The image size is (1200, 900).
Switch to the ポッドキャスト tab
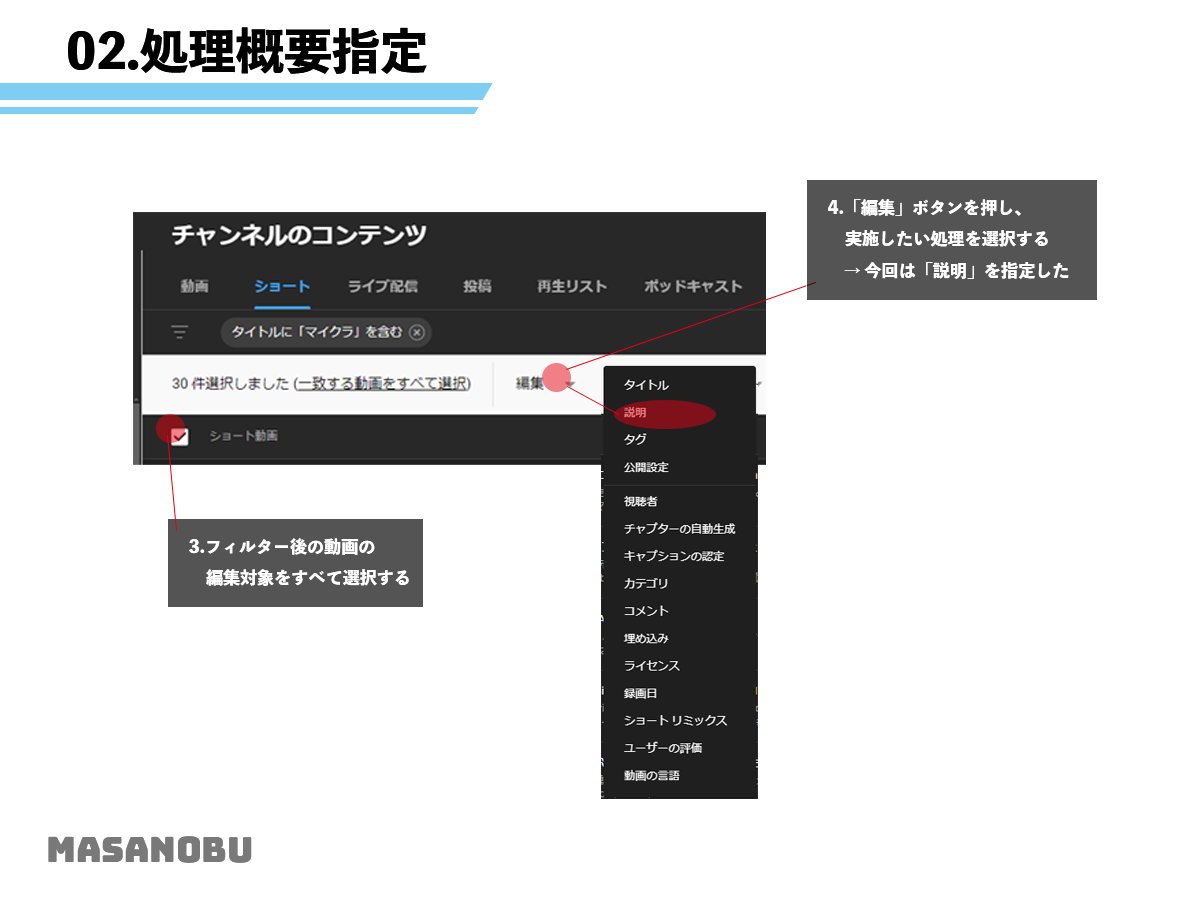pos(693,286)
